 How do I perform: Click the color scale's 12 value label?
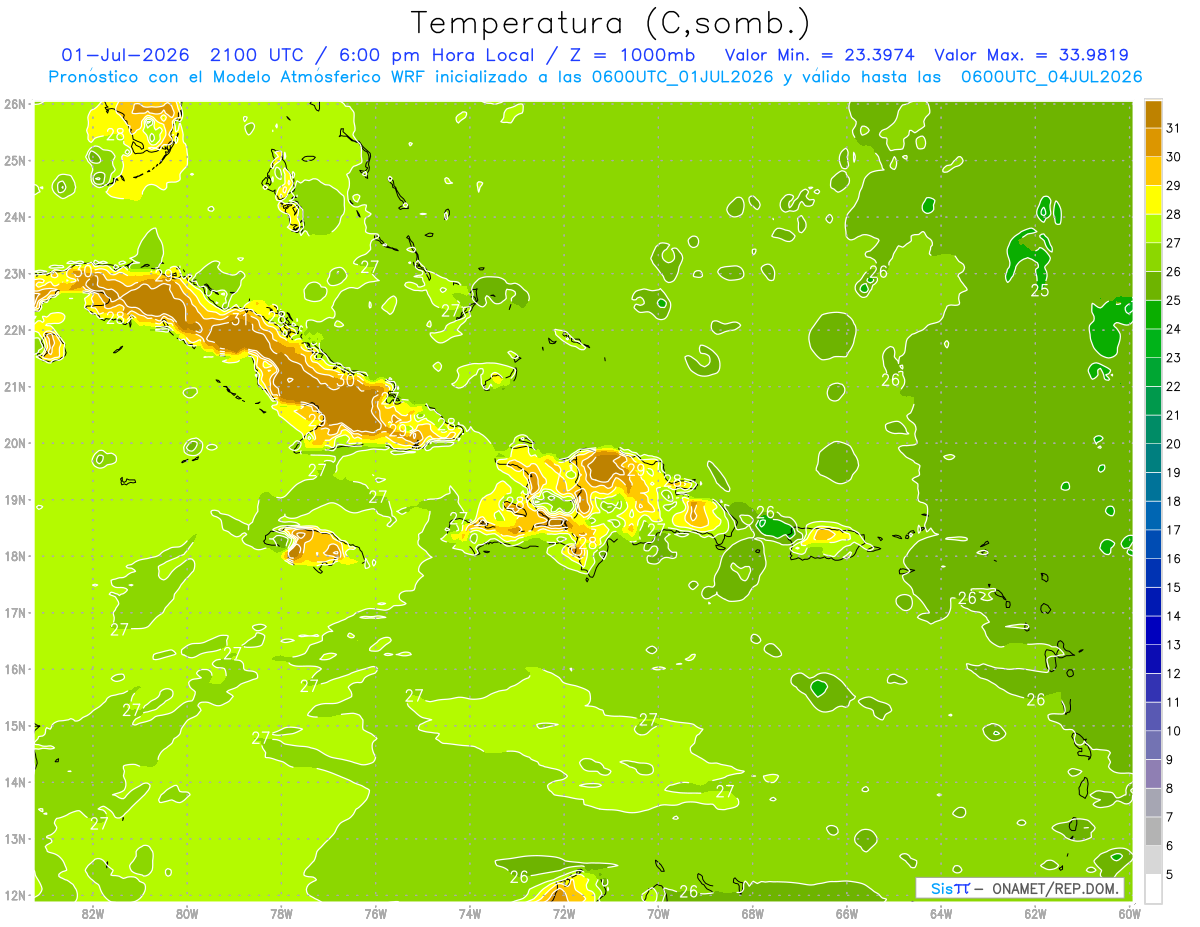1174,673
